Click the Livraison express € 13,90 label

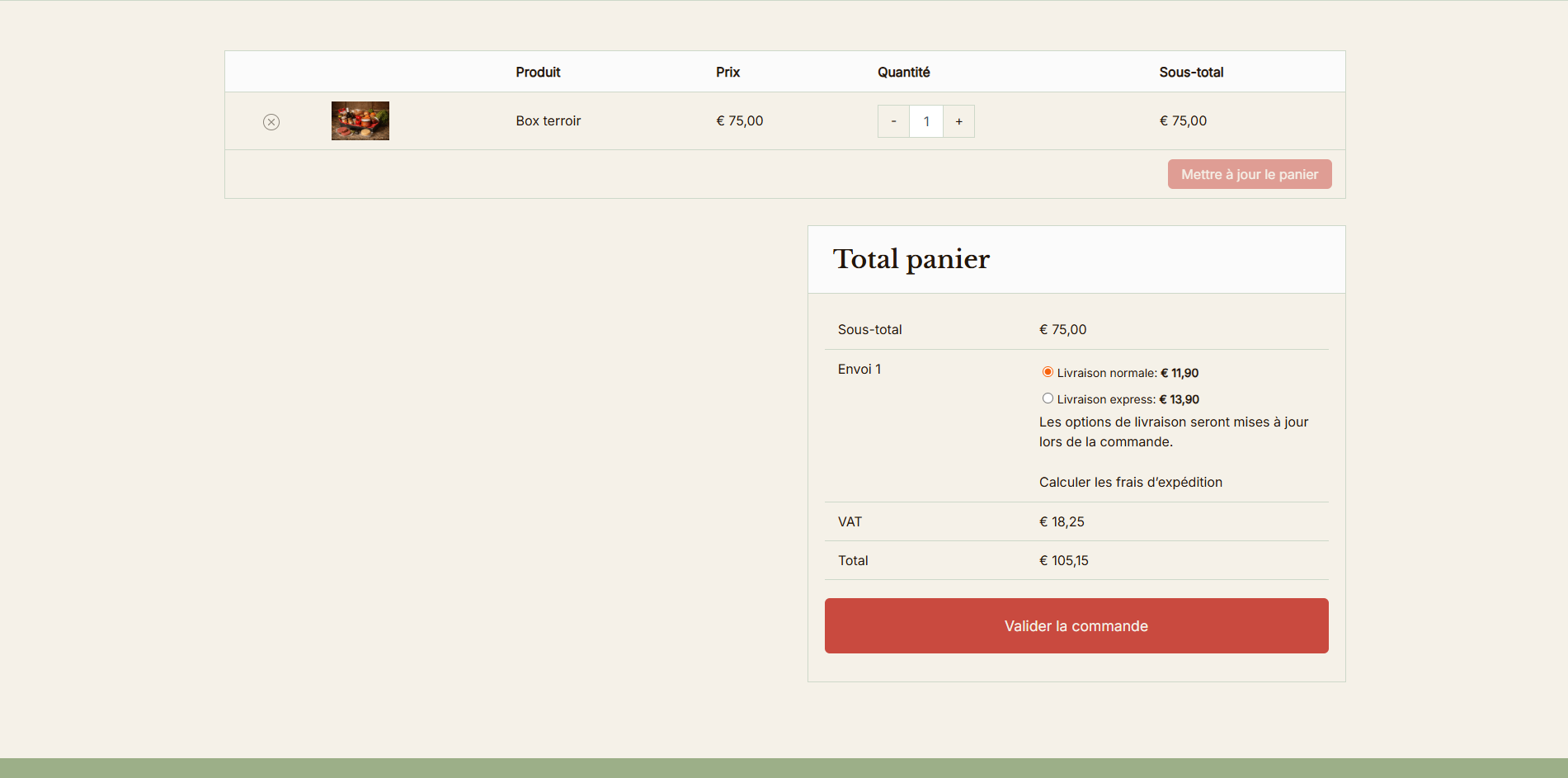(1128, 399)
